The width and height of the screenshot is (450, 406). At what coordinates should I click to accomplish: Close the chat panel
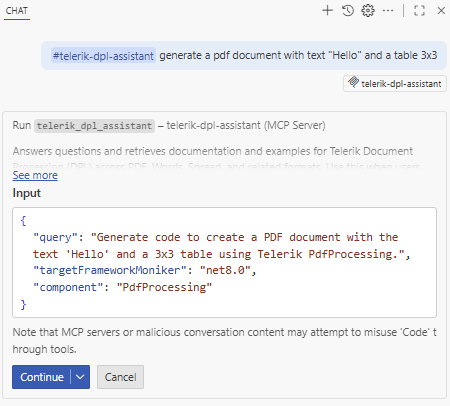(441, 11)
